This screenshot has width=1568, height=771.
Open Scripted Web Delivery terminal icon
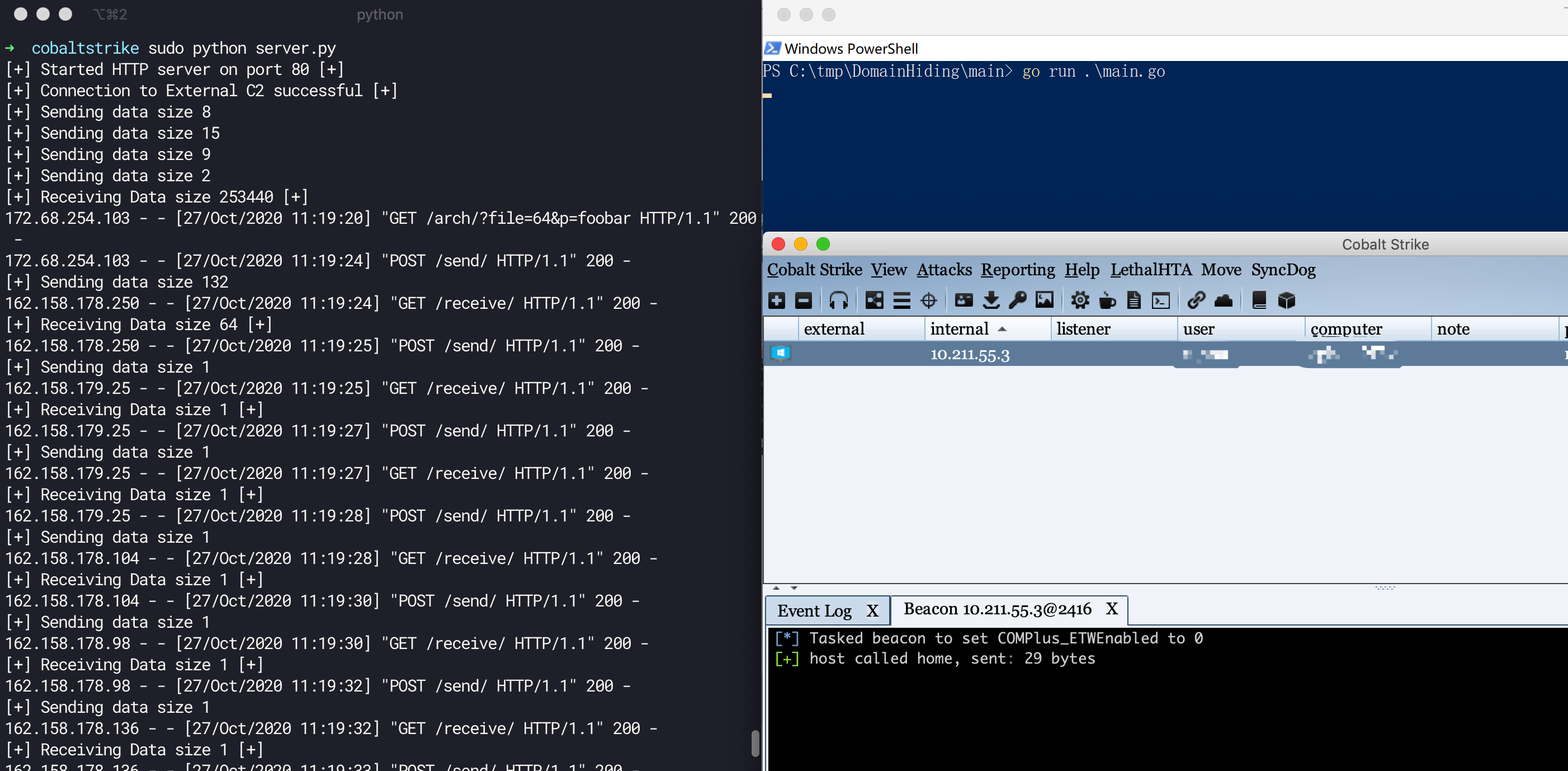(x=1161, y=300)
